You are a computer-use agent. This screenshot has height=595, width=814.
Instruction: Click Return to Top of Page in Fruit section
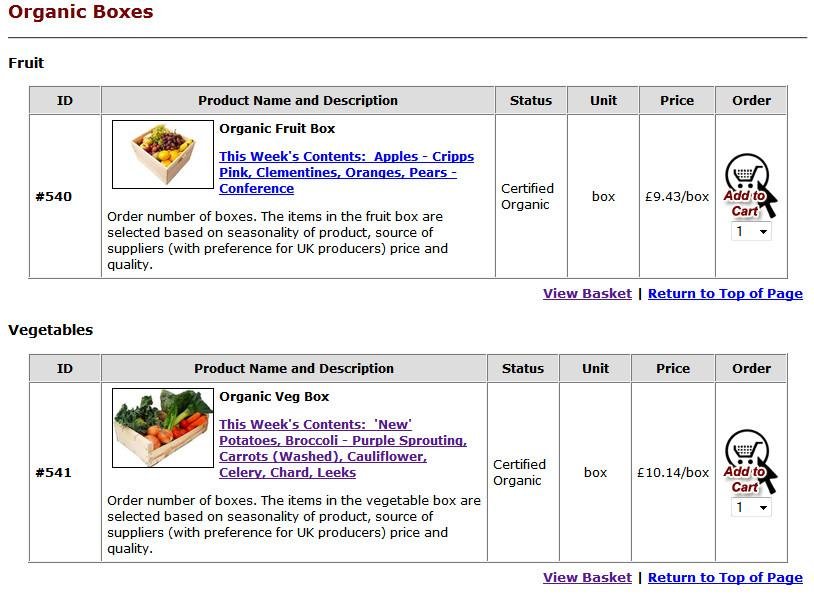click(725, 293)
